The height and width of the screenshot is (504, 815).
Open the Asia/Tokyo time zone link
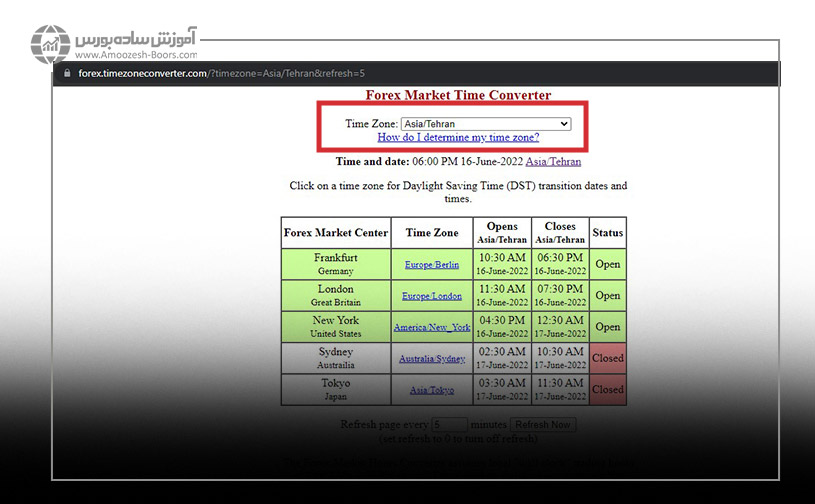click(x=431, y=389)
